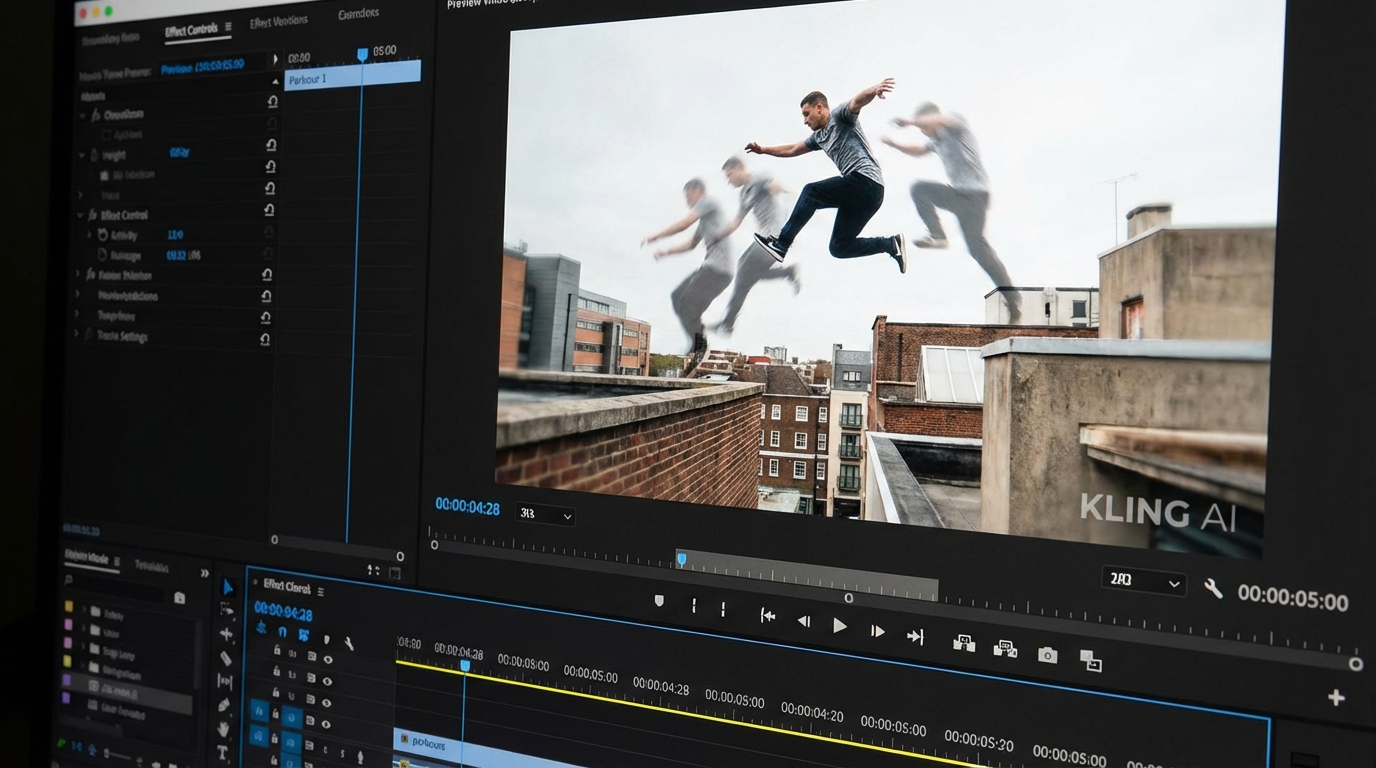Open the playback resolution dropdown

(x=1144, y=580)
